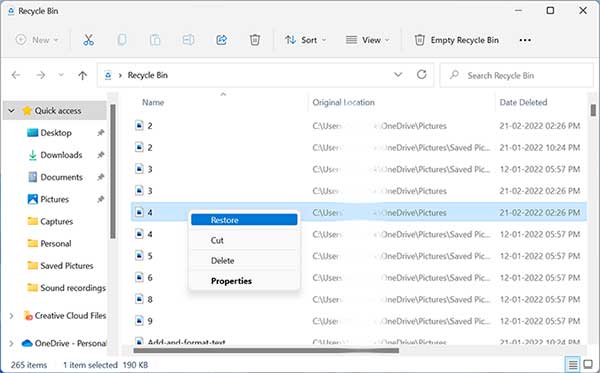This screenshot has height=373, width=600.
Task: Click the Rename icon in toolbar
Action: coord(188,40)
